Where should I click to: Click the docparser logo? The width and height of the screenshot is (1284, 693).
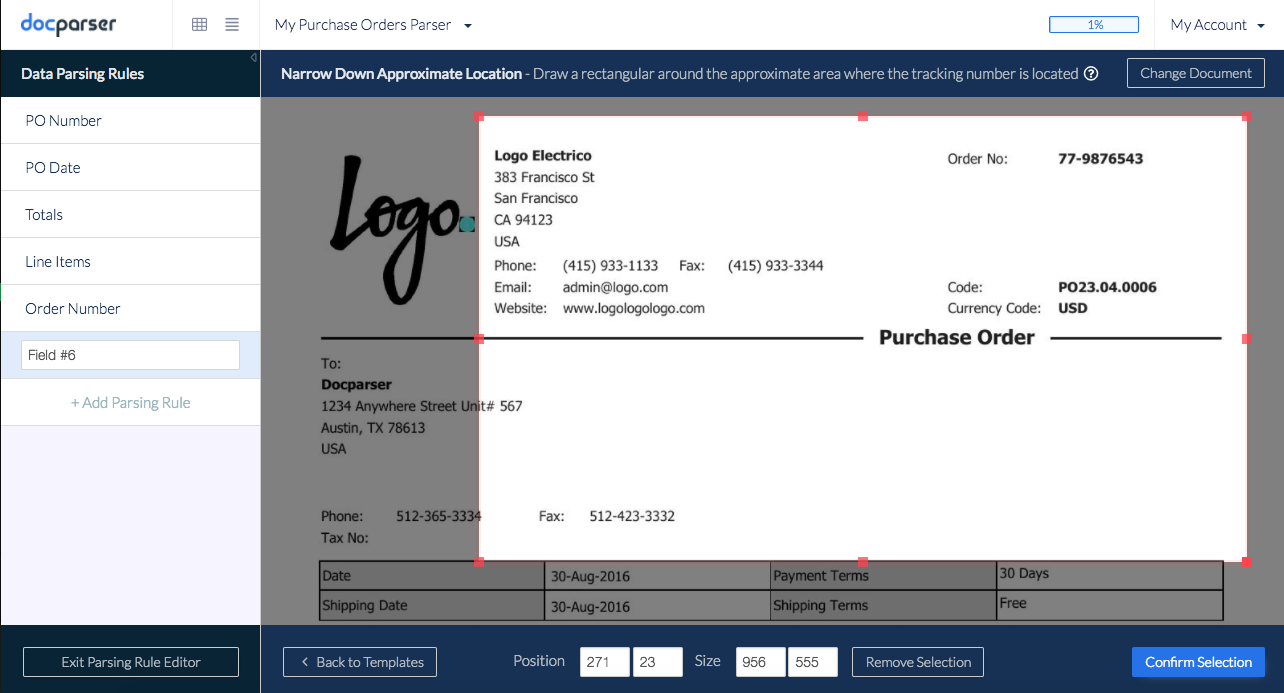tap(68, 24)
